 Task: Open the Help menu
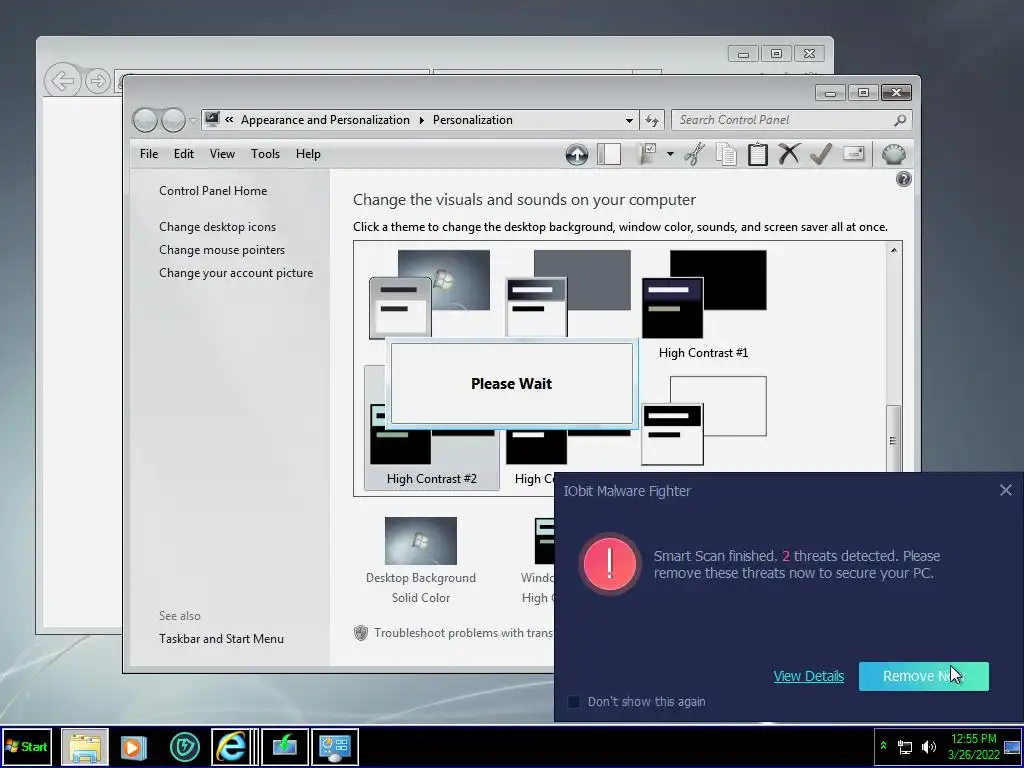308,154
